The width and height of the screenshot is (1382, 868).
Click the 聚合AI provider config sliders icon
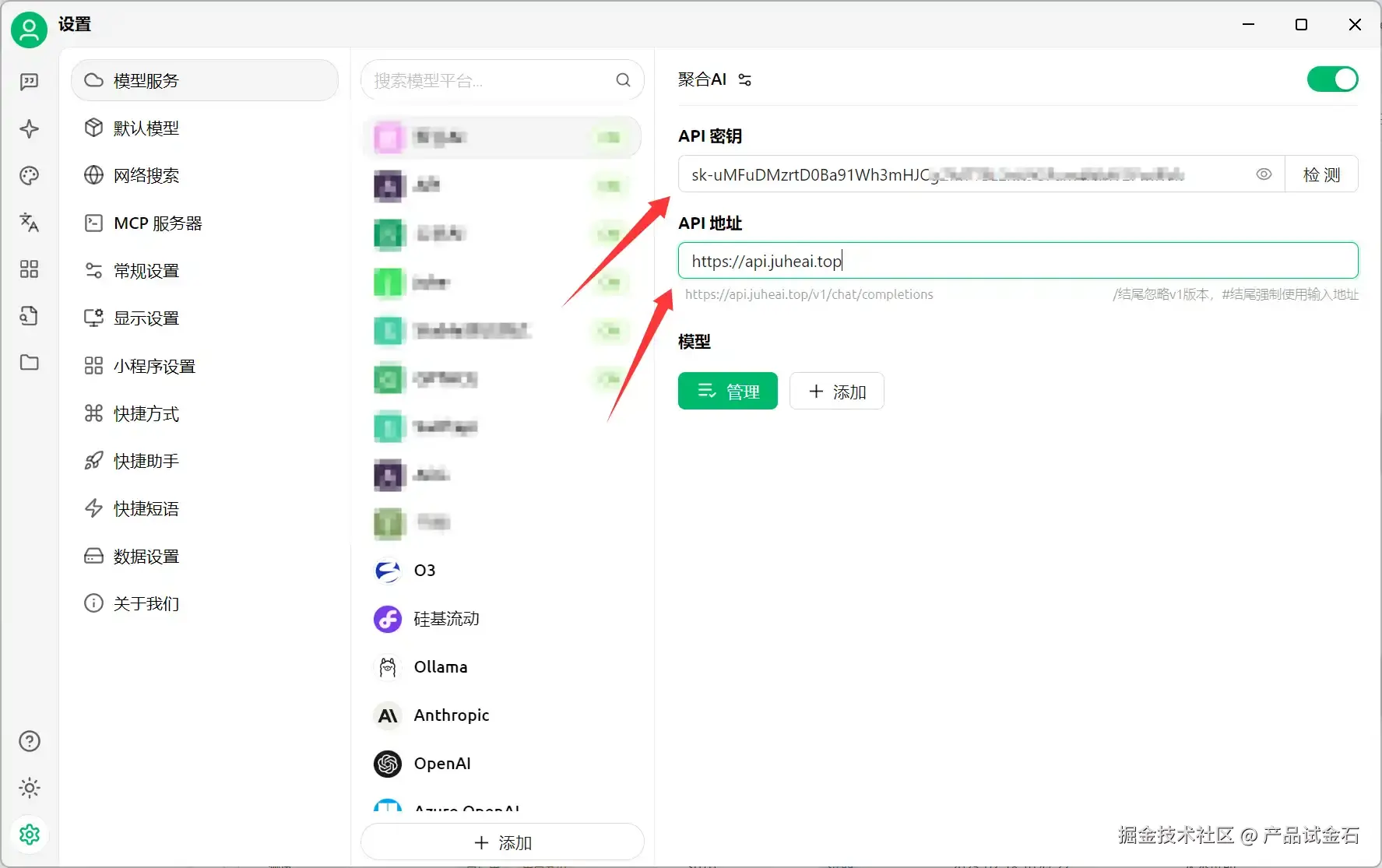tap(744, 79)
